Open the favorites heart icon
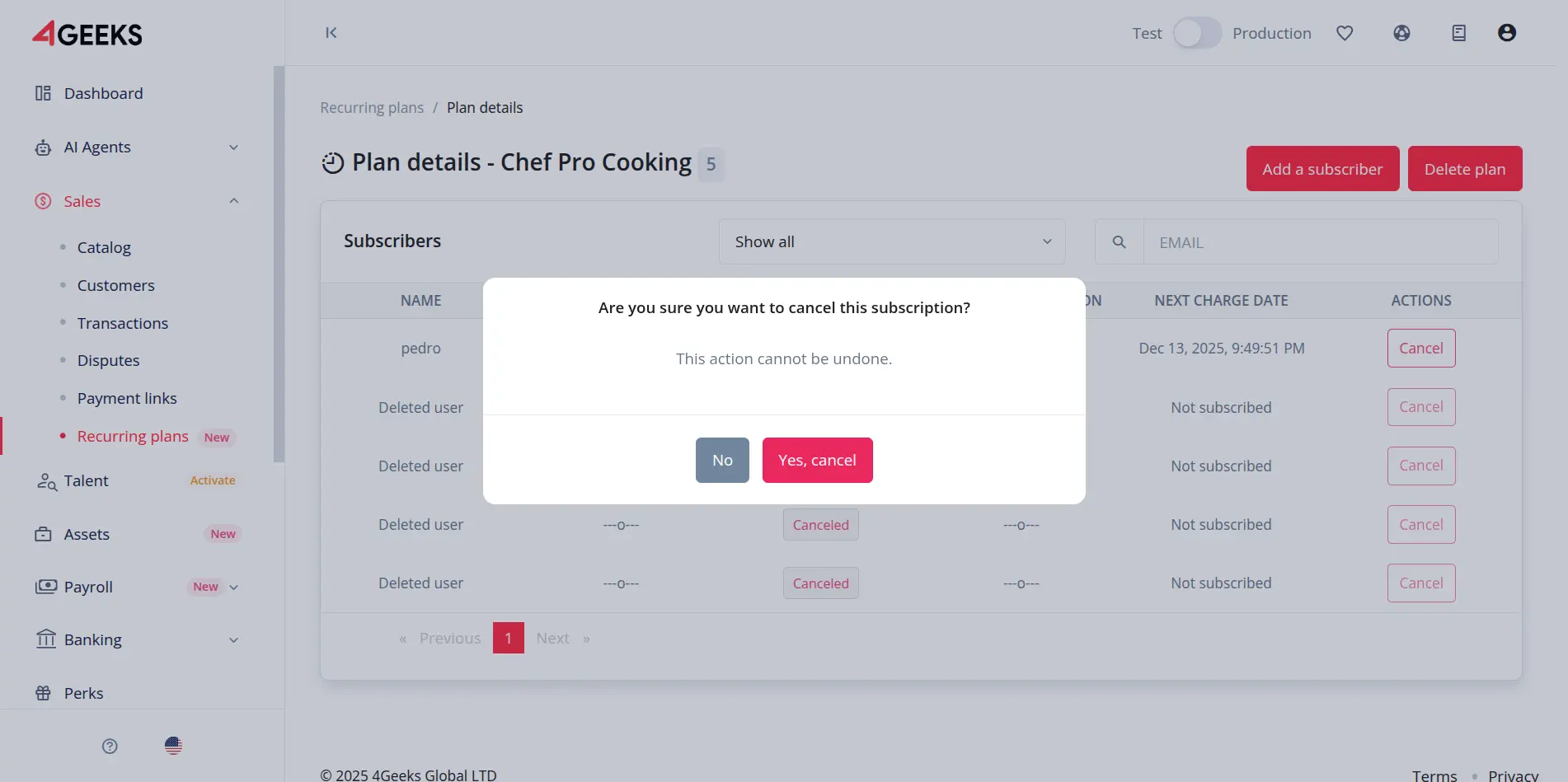Viewport: 1568px width, 782px height. pyautogui.click(x=1345, y=33)
